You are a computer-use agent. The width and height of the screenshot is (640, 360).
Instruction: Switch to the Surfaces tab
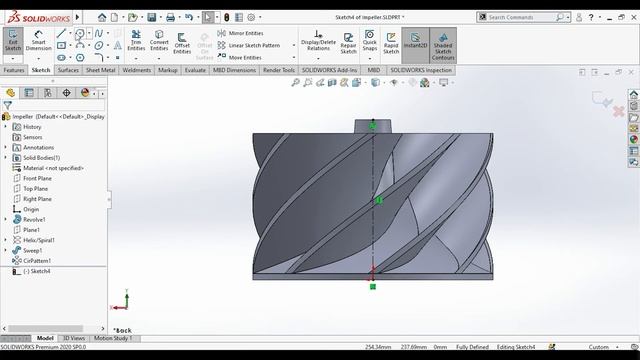68,70
